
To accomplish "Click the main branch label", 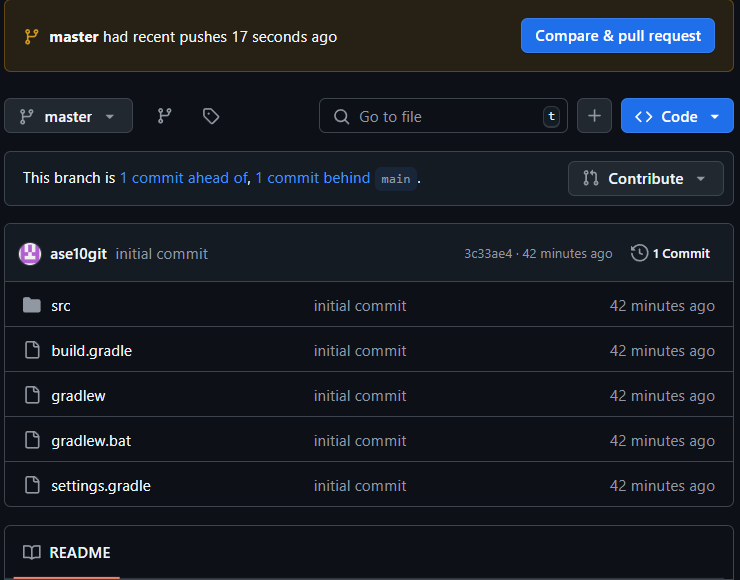I will pos(395,179).
